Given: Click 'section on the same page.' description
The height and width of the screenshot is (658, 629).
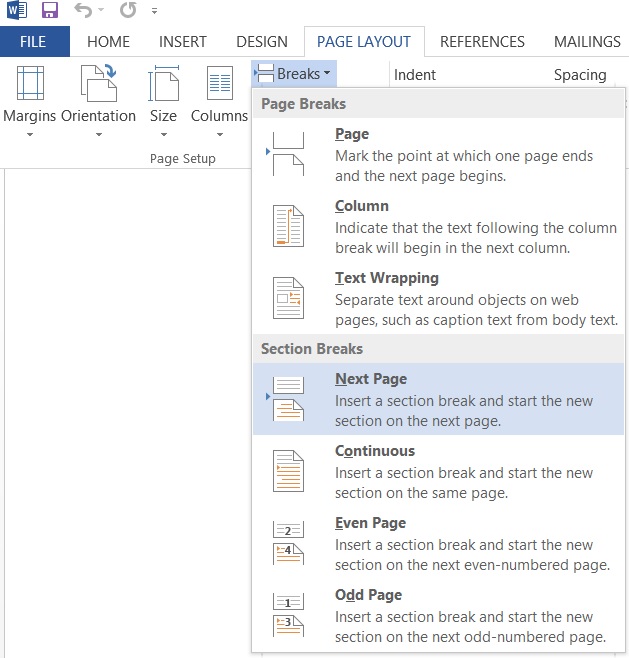Looking at the screenshot, I should [421, 493].
